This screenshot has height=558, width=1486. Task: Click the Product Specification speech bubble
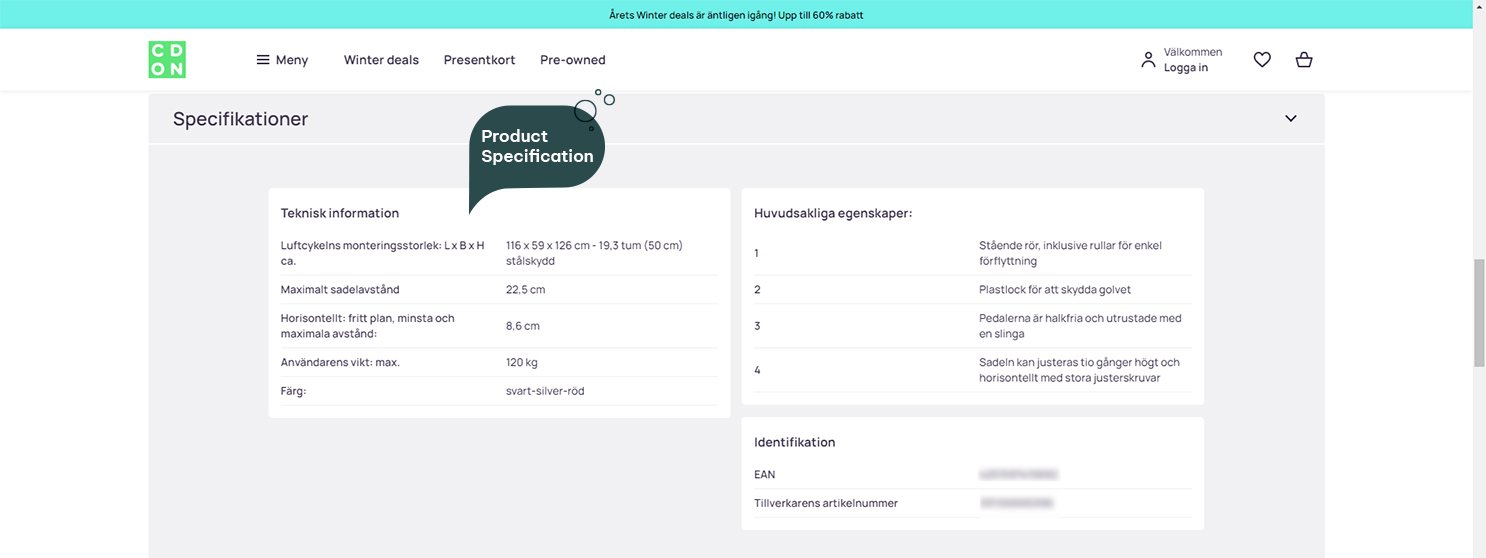coord(537,147)
